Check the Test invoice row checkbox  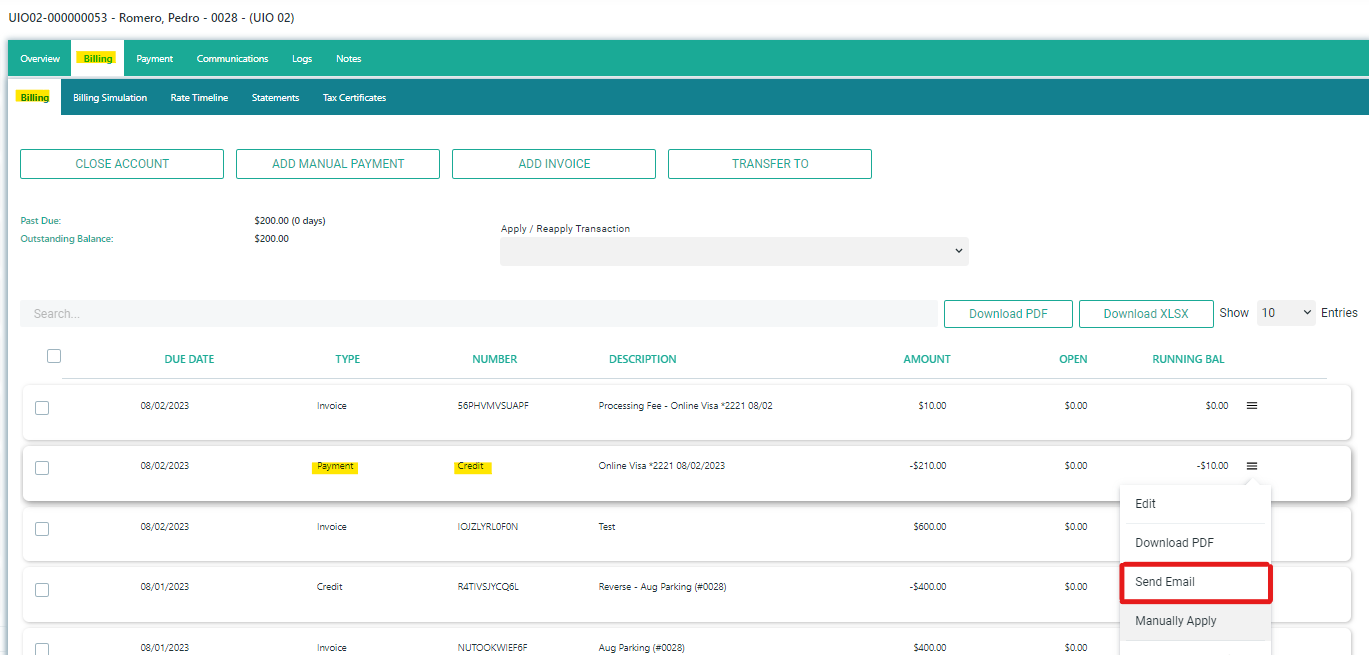(x=42, y=528)
